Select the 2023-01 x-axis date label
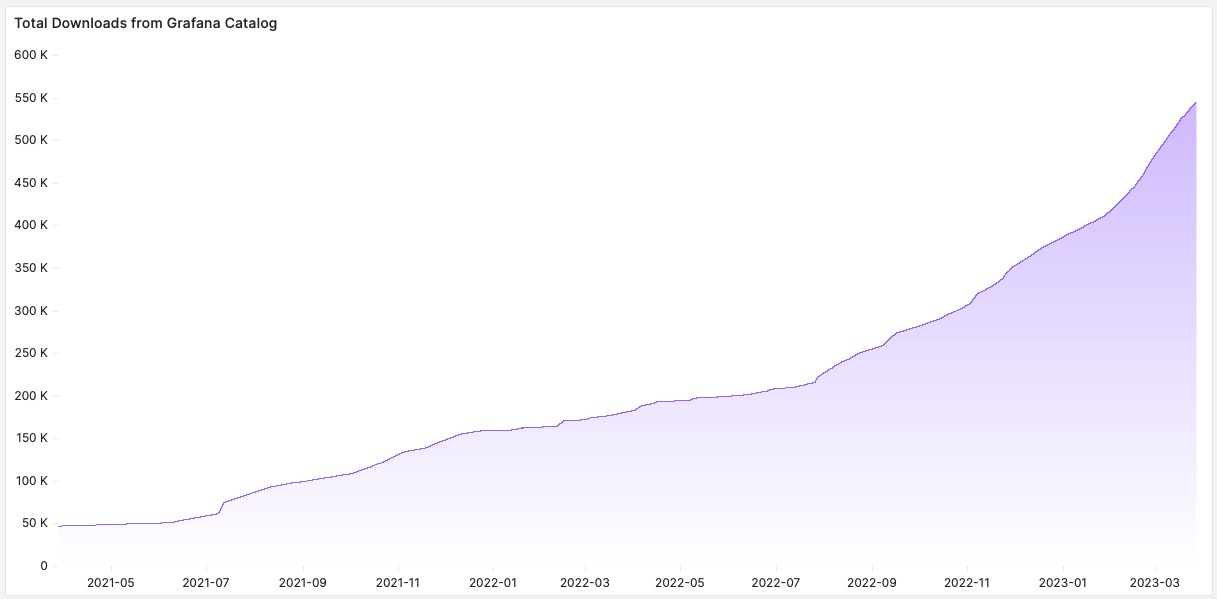Screen dimensions: 1217x599 click(x=1063, y=582)
